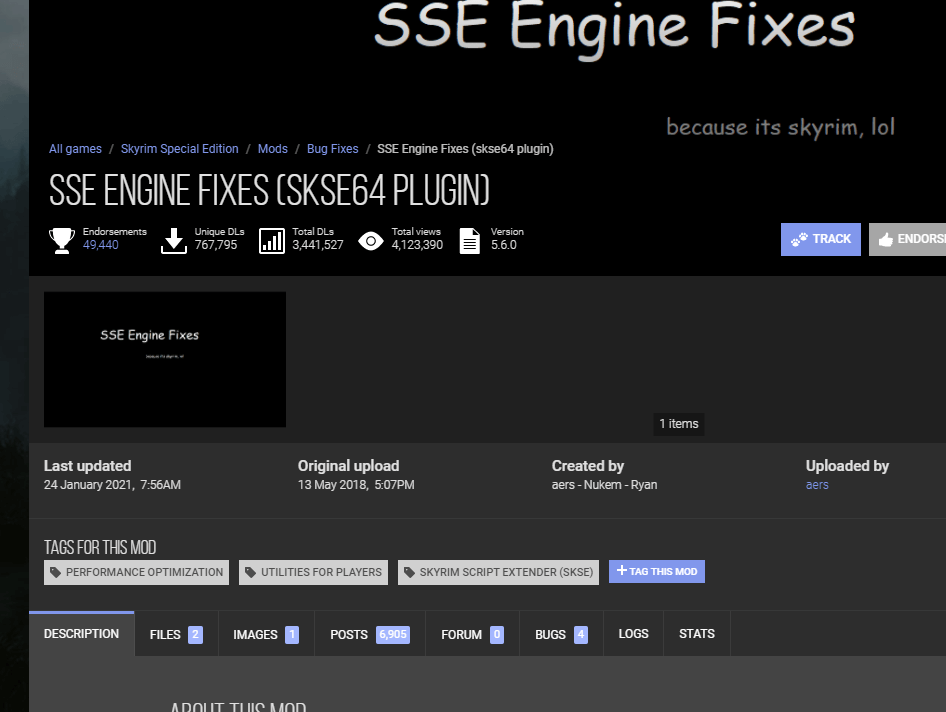
Task: Open the Bugs tab
Action: (x=561, y=634)
